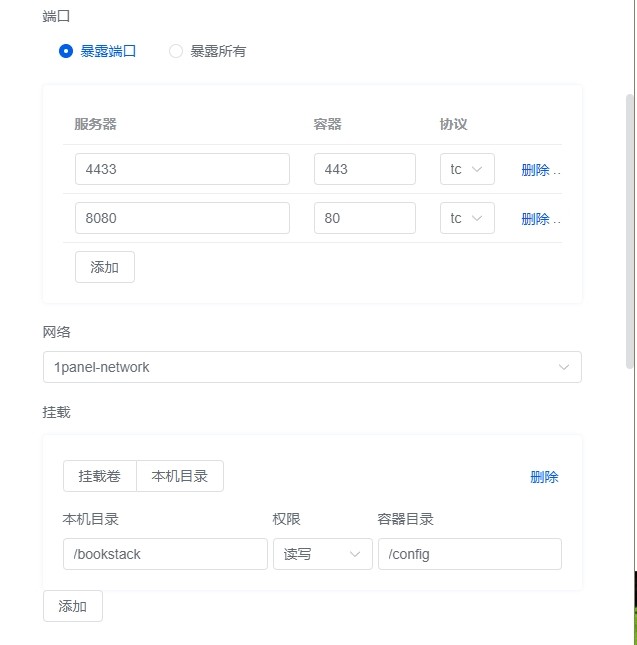Click the vertical scrollbar on the right
The image size is (637, 645).
pos(629,232)
